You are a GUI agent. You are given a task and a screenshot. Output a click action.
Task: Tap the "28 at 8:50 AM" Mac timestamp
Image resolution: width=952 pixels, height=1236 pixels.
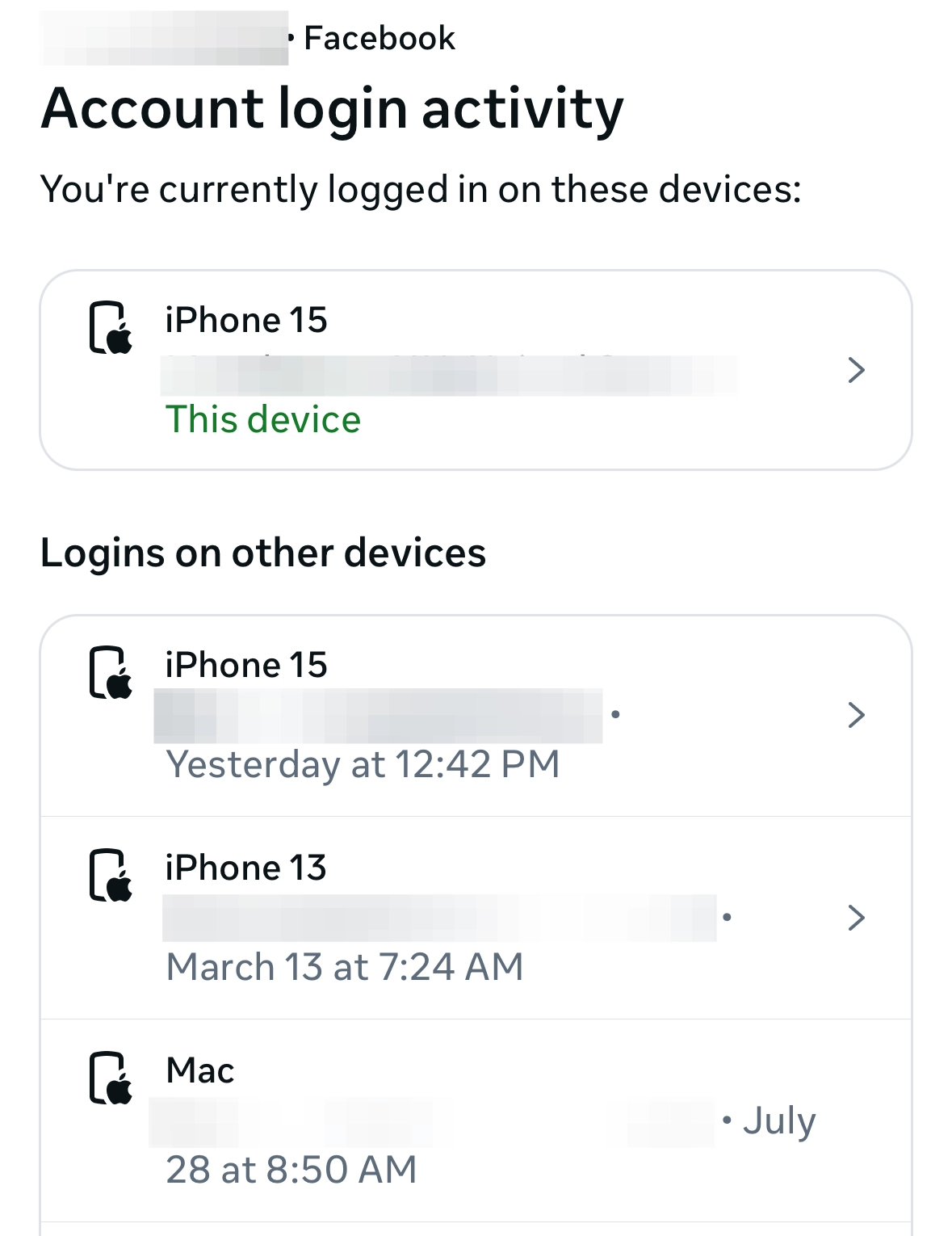pos(291,1170)
